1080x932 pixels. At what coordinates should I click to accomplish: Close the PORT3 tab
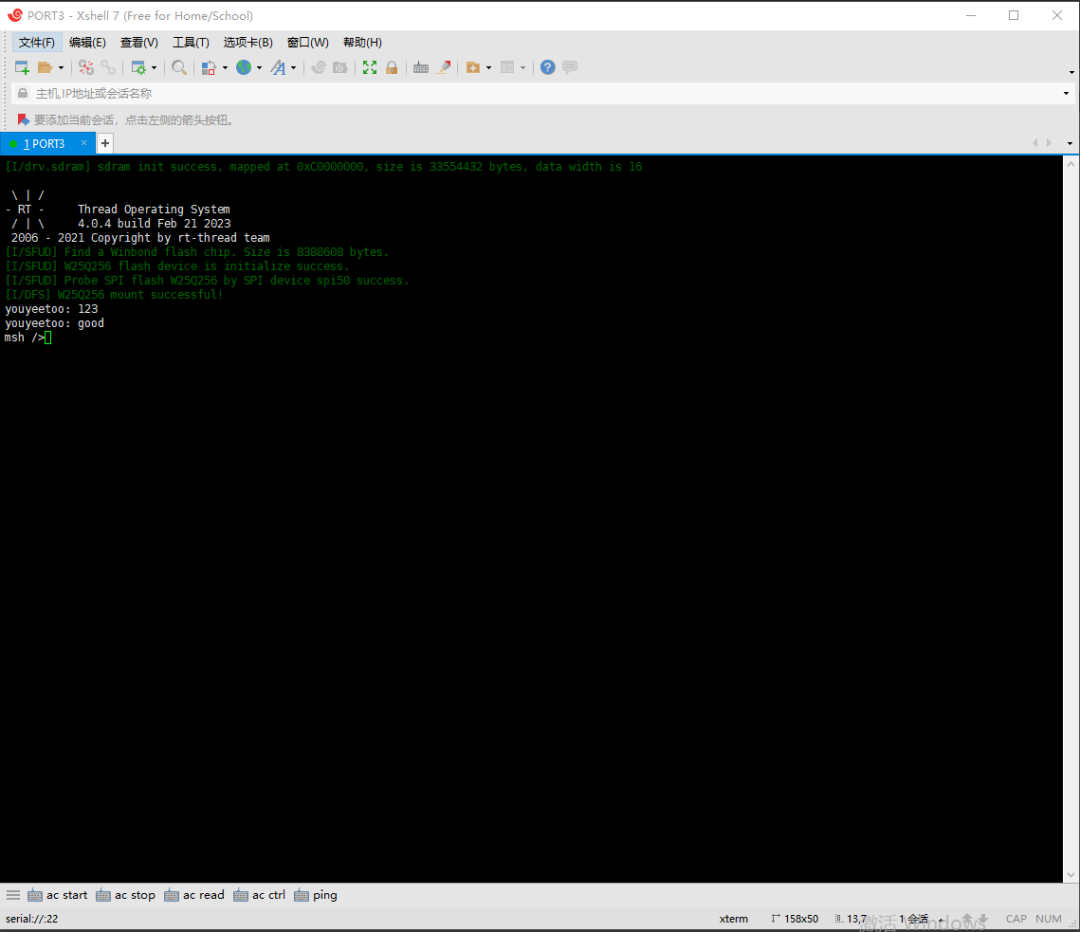83,143
